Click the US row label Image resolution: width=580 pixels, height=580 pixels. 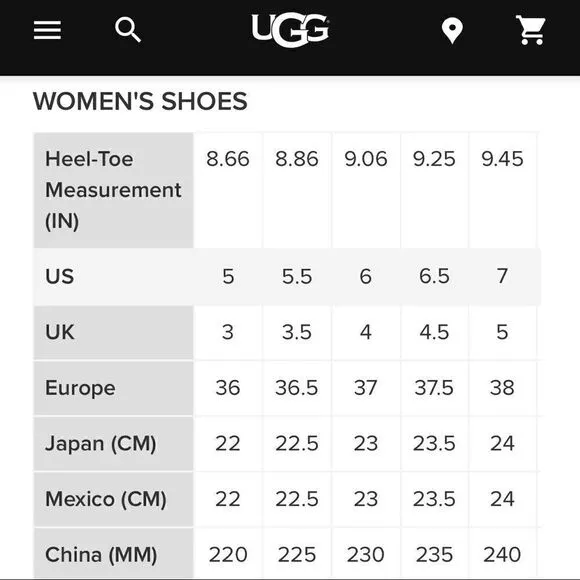(x=60, y=276)
